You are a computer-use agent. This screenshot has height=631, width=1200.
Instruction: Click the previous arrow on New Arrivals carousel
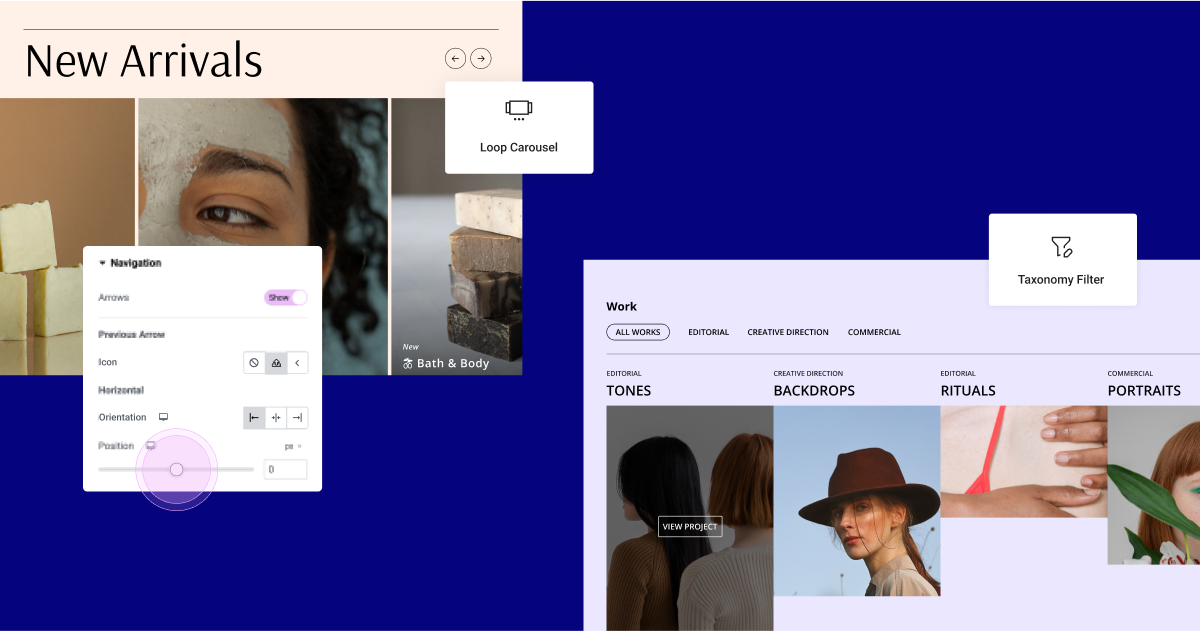click(x=455, y=59)
